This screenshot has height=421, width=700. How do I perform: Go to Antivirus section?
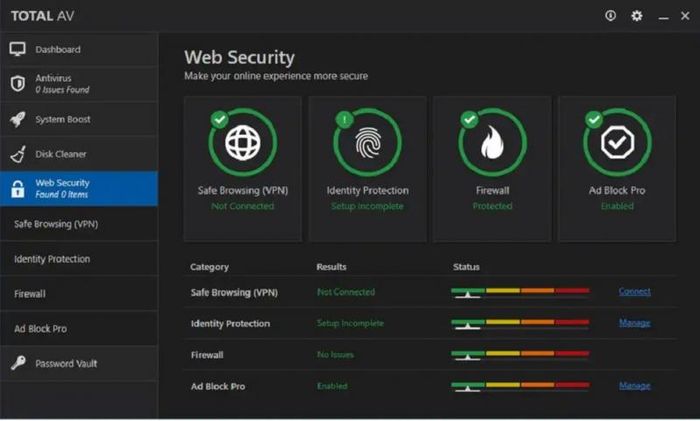click(79, 84)
